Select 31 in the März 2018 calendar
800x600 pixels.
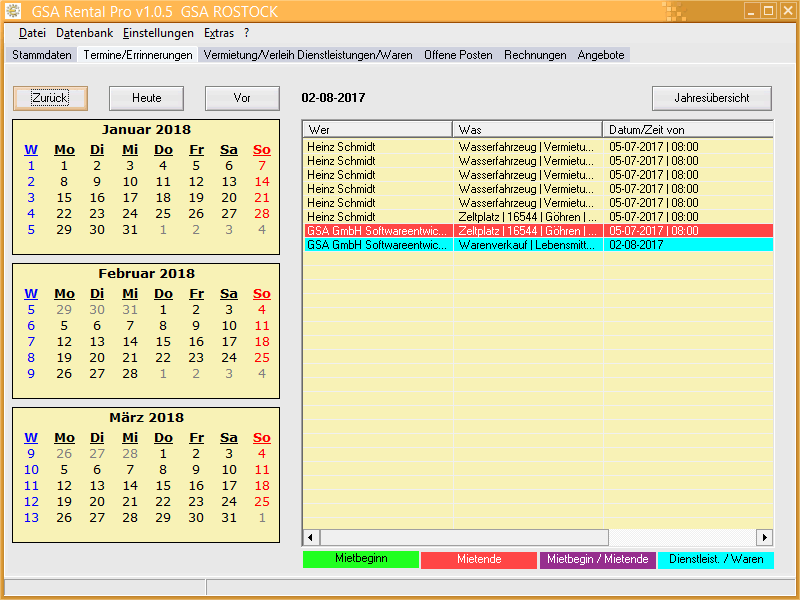(229, 517)
